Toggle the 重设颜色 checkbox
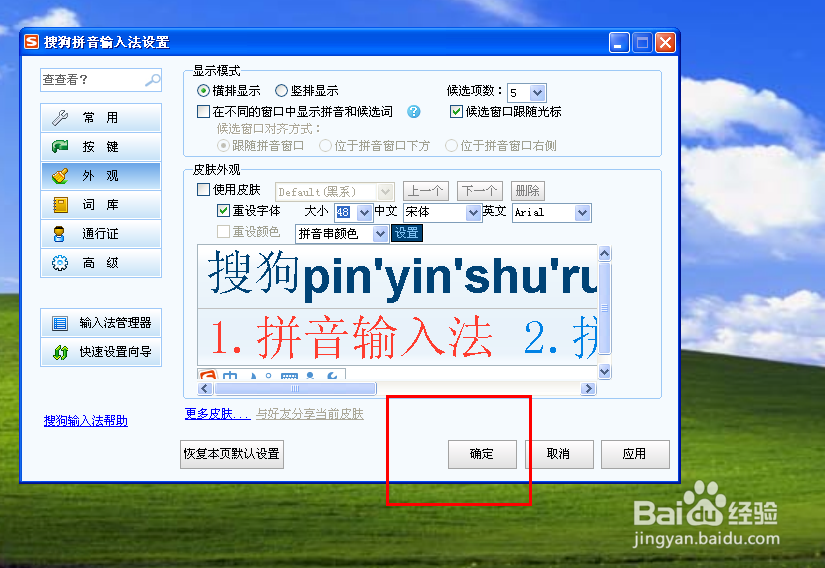 click(x=223, y=231)
